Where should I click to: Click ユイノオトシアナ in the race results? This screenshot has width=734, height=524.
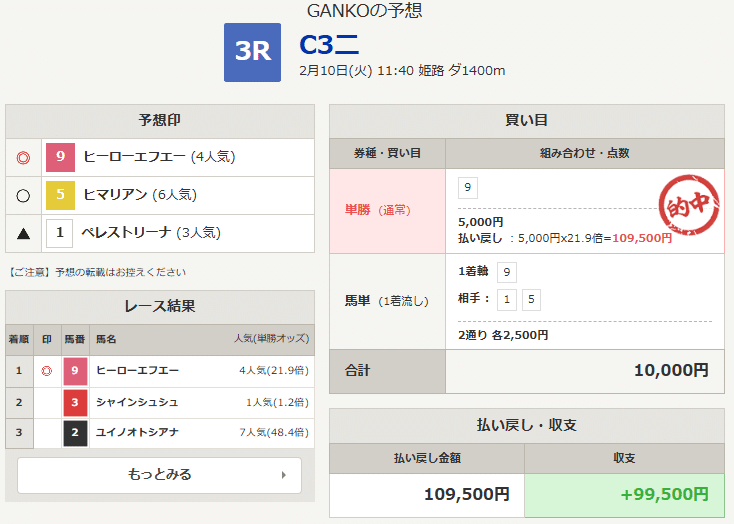coord(137,433)
